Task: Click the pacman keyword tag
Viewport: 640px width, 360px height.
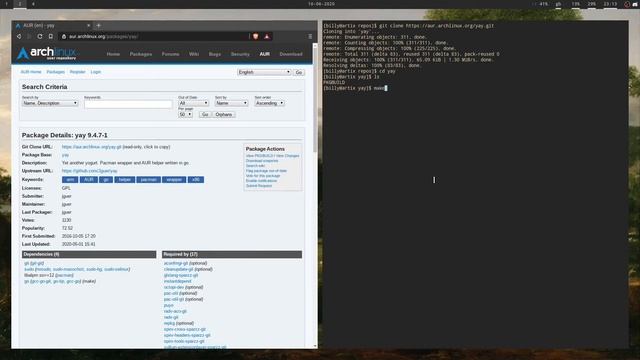Action: tap(149, 180)
